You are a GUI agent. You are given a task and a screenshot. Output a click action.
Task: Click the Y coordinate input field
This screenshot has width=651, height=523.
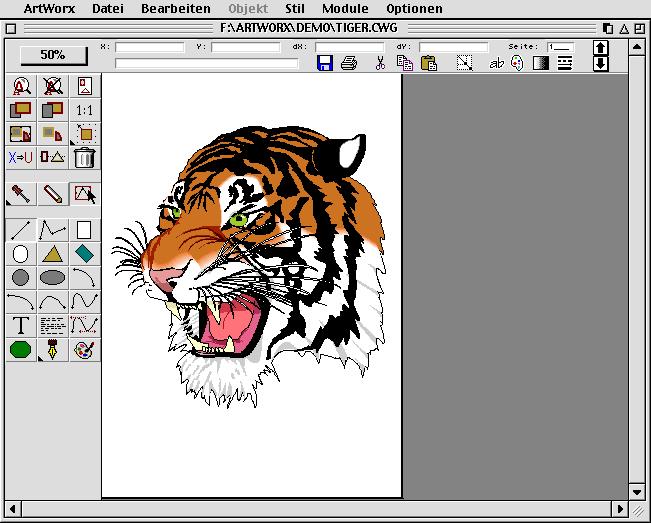[246, 47]
